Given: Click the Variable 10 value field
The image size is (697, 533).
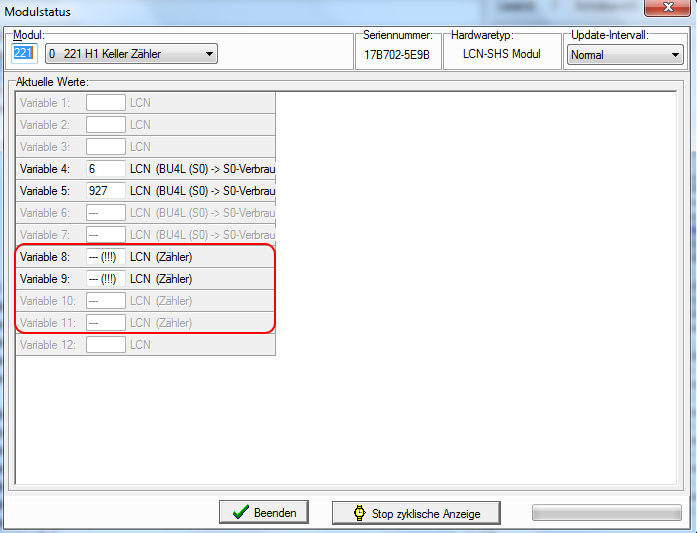Looking at the screenshot, I should point(105,301).
